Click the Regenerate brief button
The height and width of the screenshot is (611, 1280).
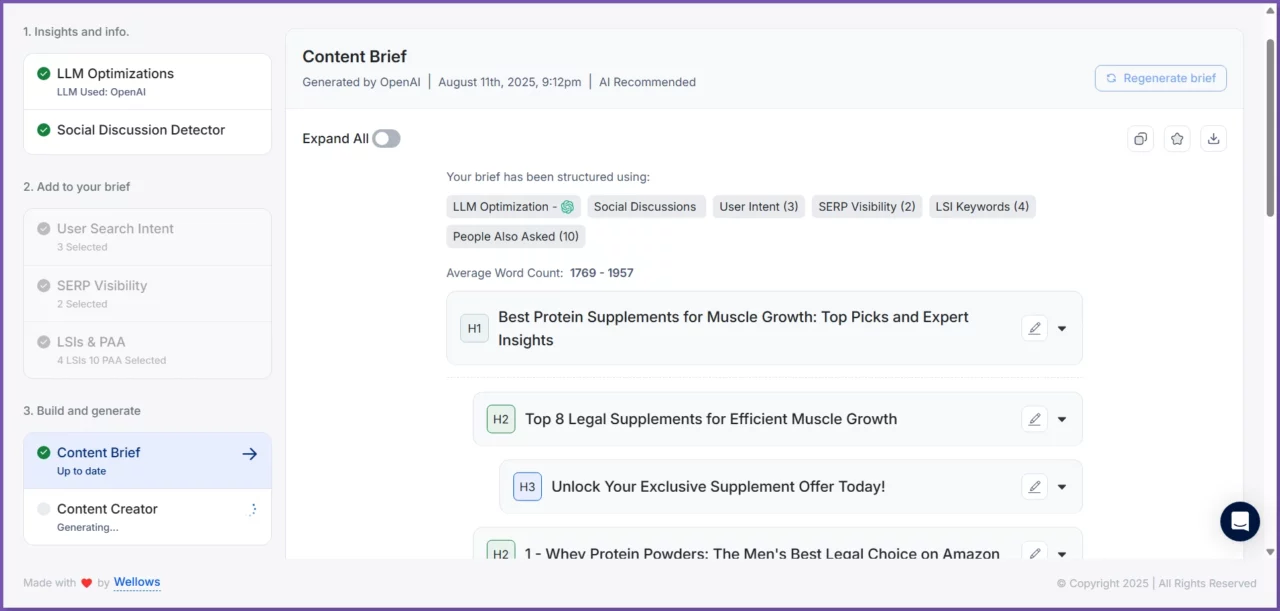click(1160, 78)
